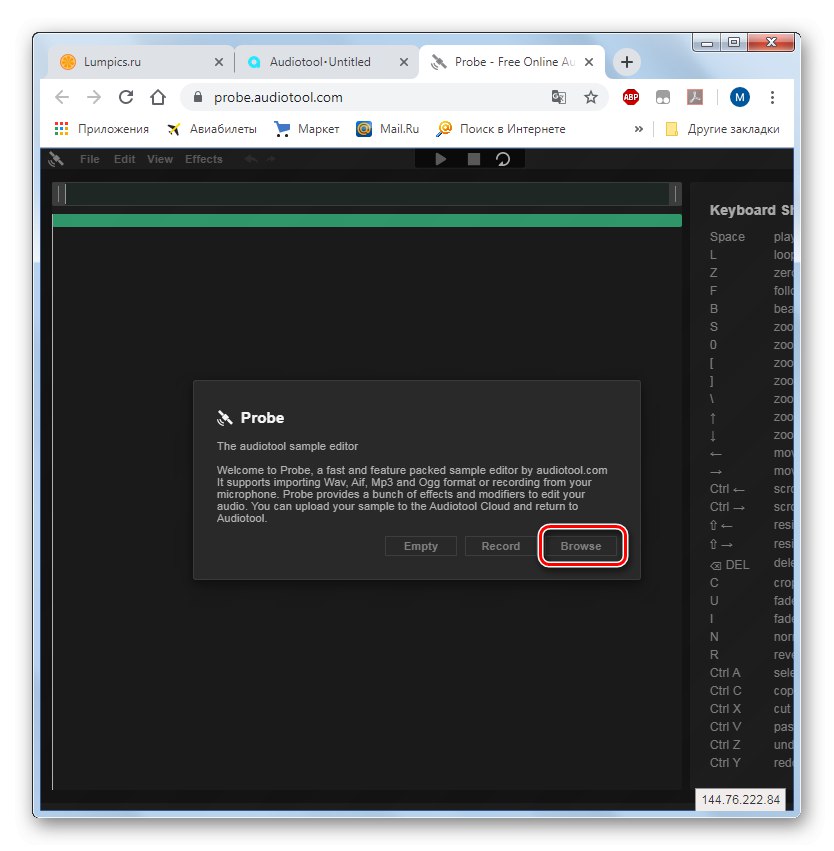
Task: Start playback with the play button
Action: point(441,159)
